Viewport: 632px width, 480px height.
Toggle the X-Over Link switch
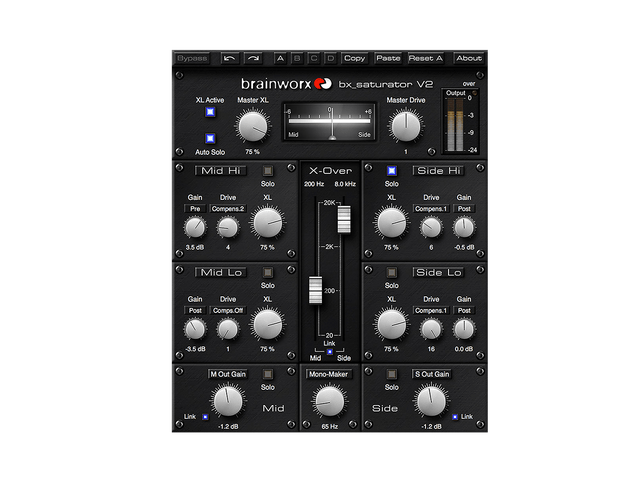point(330,352)
